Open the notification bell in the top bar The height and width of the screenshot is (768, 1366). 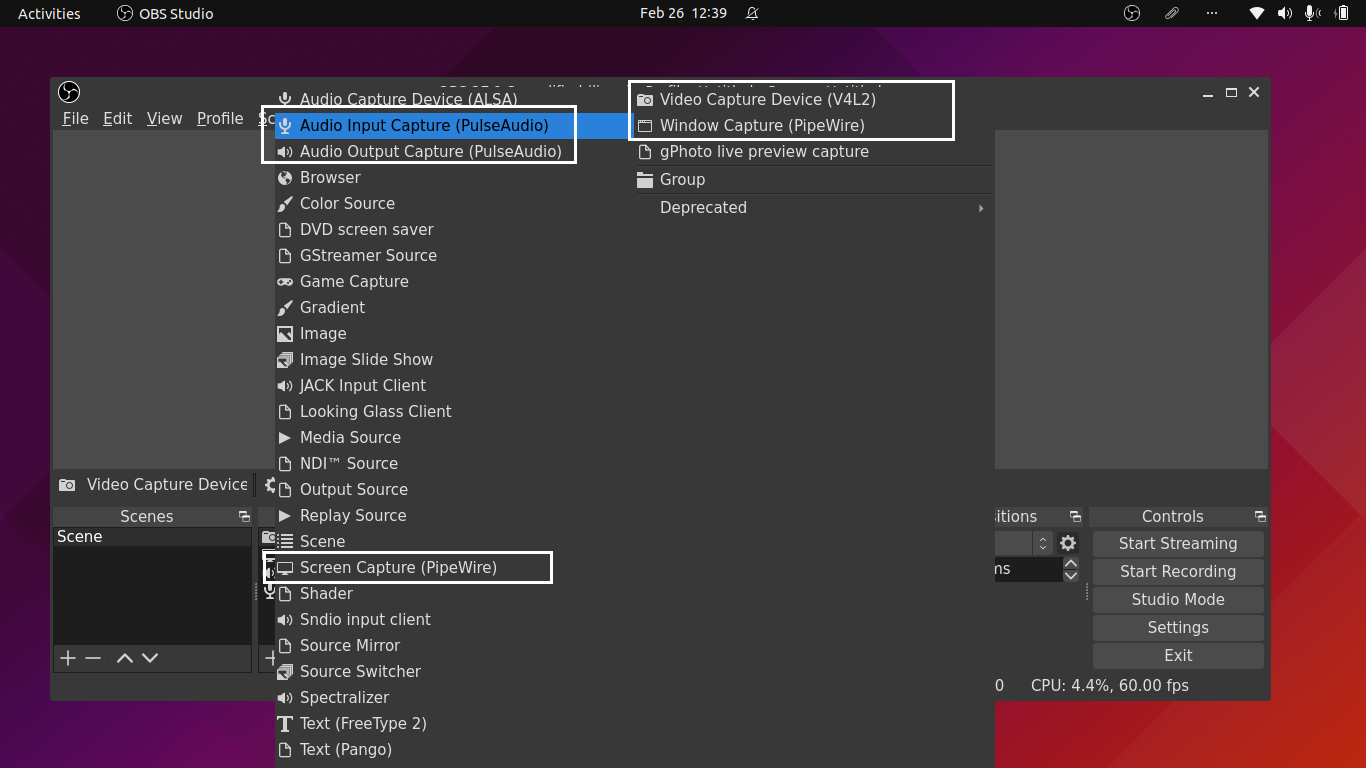753,13
